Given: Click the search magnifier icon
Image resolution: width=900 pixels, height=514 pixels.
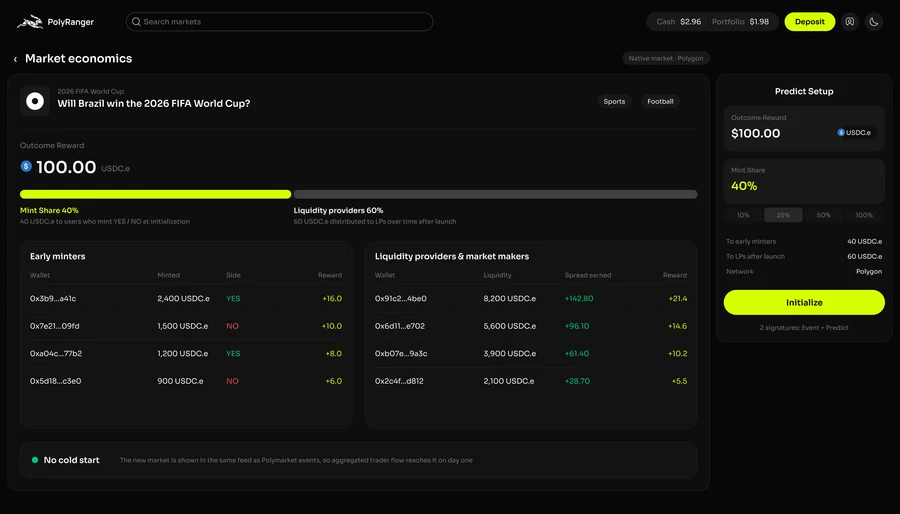Looking at the screenshot, I should 136,22.
